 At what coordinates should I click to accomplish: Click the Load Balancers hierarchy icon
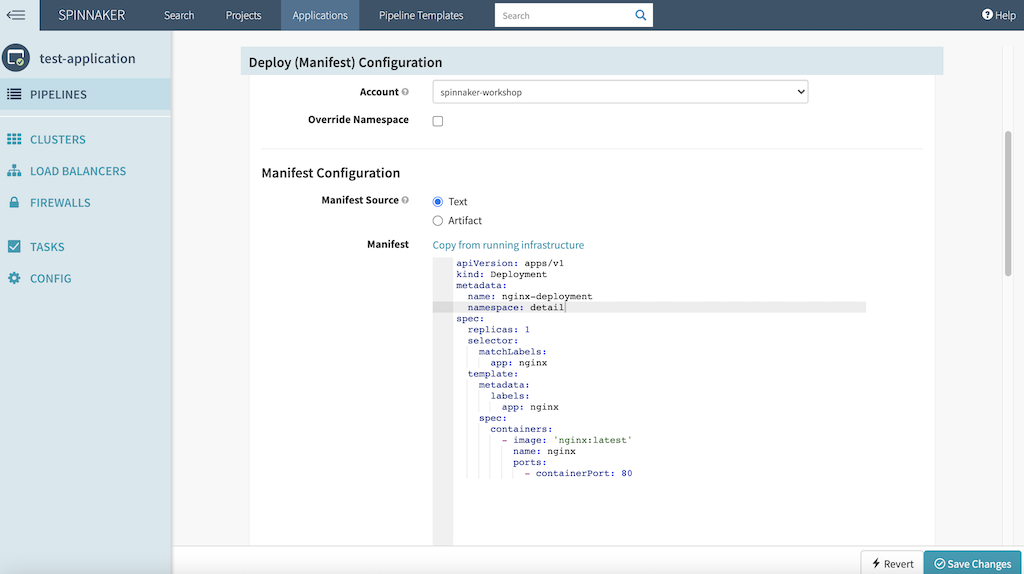pyautogui.click(x=14, y=170)
